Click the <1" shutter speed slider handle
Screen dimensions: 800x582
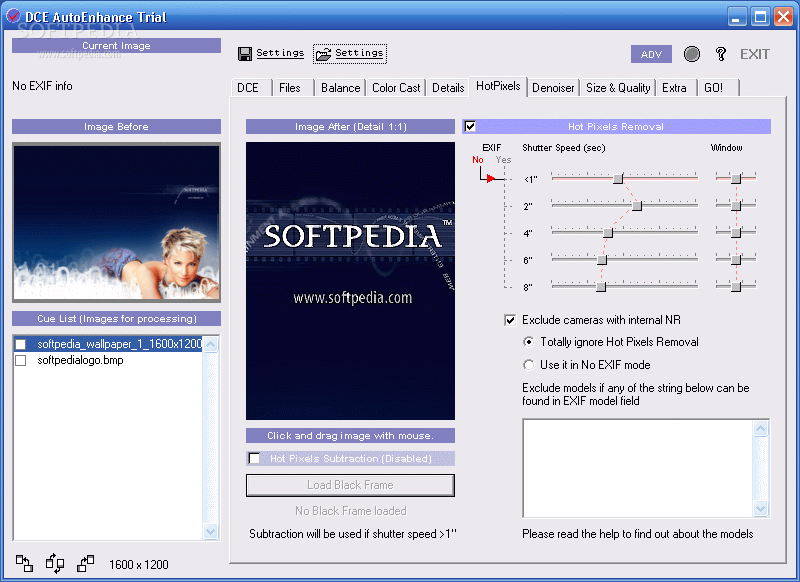tap(618, 179)
